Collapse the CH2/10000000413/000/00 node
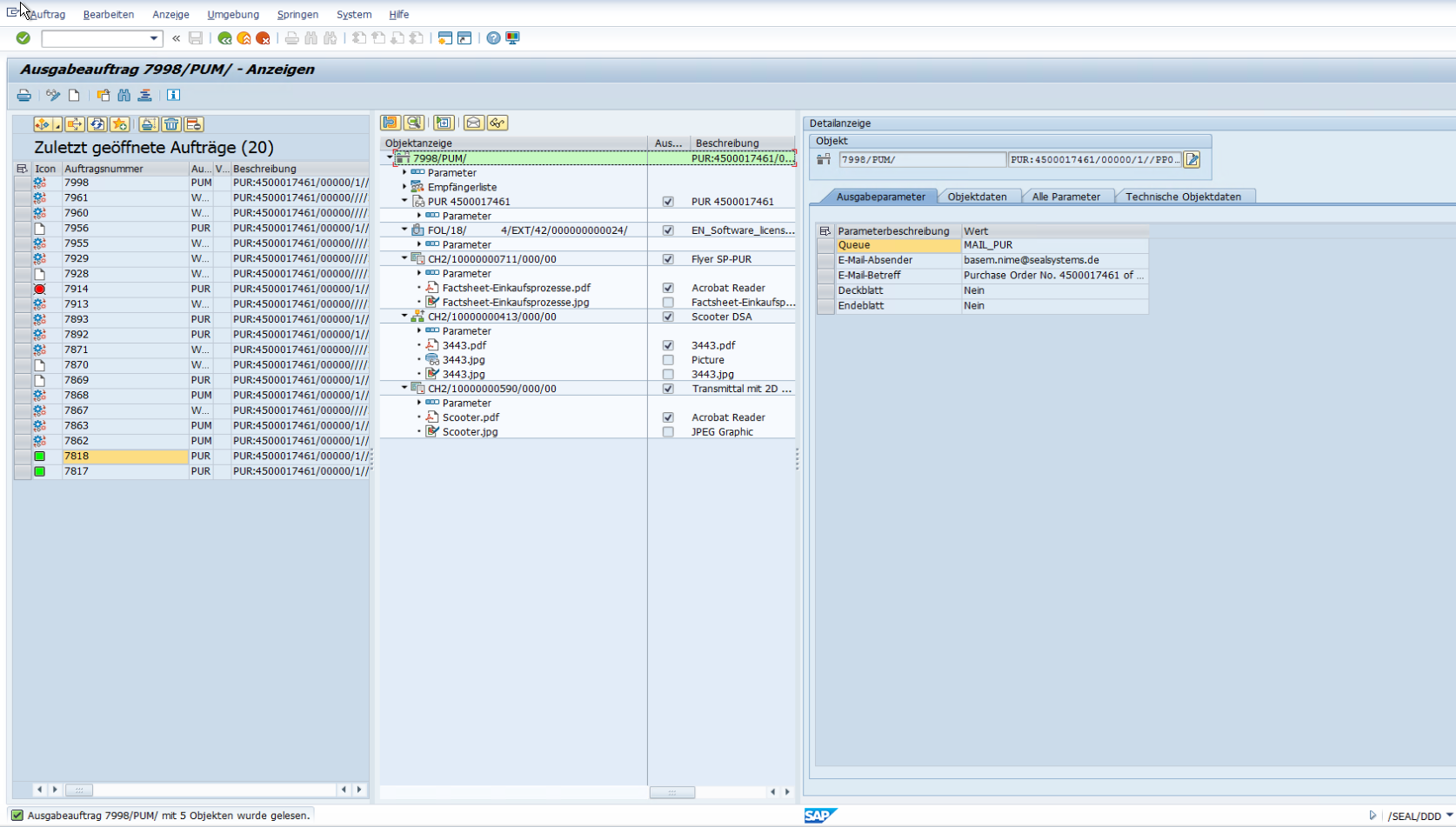 [x=404, y=317]
